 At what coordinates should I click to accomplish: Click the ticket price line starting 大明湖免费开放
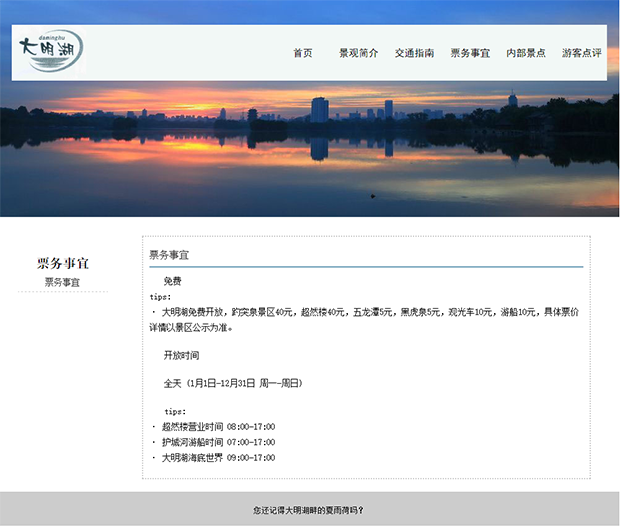tap(365, 312)
